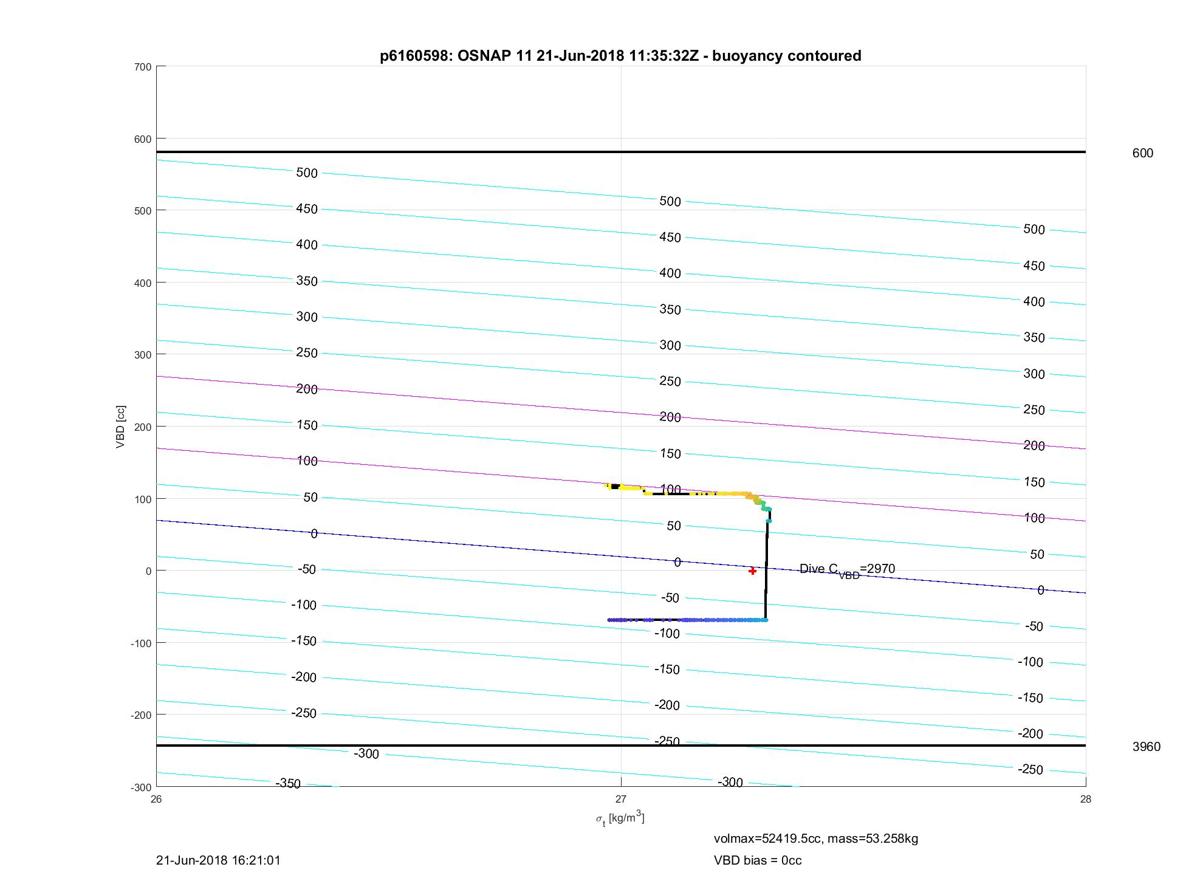Click the red plus marker near Dive C VBD
The image size is (1200, 885).
(x=753, y=571)
